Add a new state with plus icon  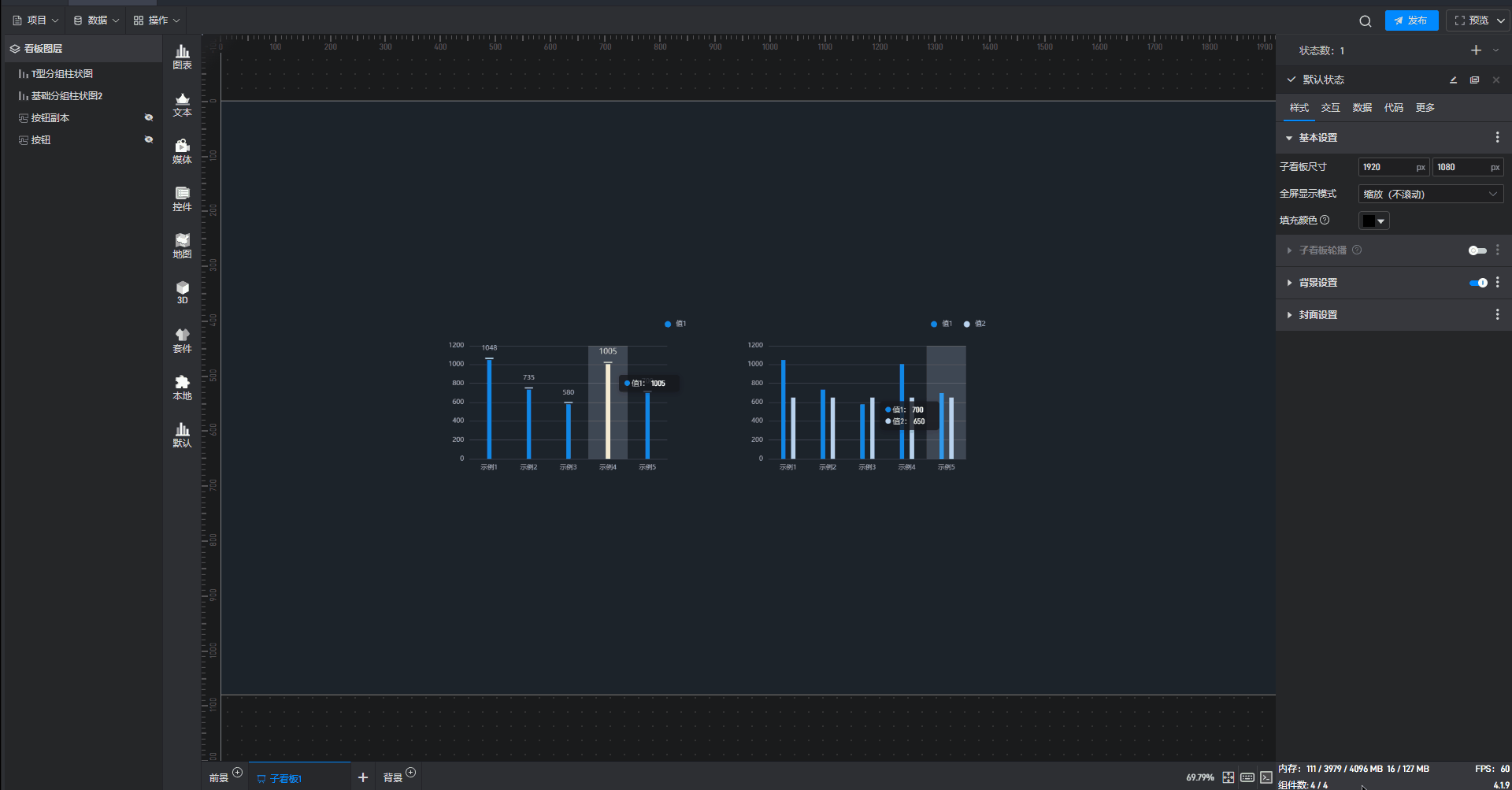[1476, 50]
